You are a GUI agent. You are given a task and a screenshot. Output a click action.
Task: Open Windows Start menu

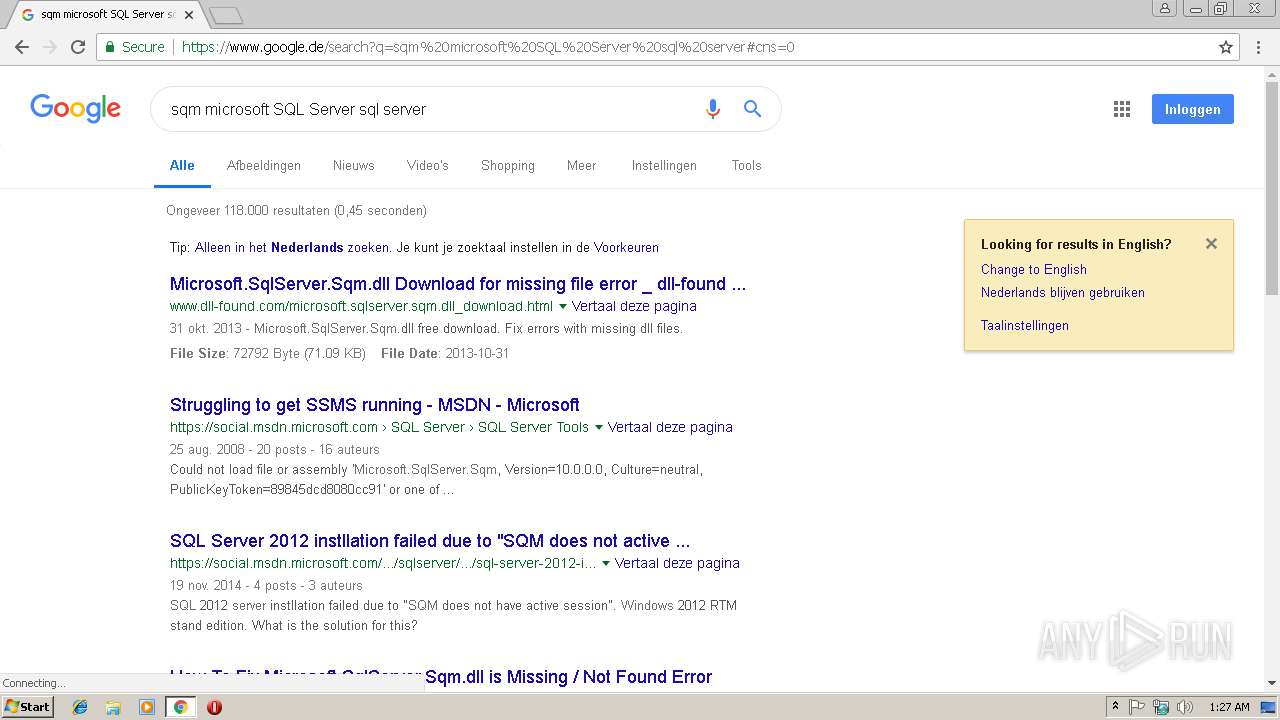pos(28,707)
